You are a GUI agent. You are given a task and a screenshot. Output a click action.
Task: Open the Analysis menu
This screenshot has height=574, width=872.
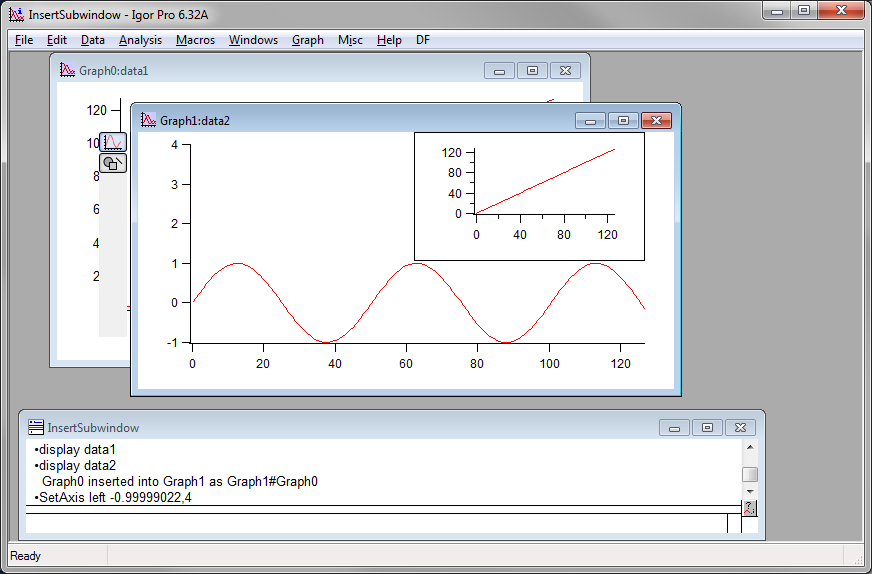(x=140, y=40)
